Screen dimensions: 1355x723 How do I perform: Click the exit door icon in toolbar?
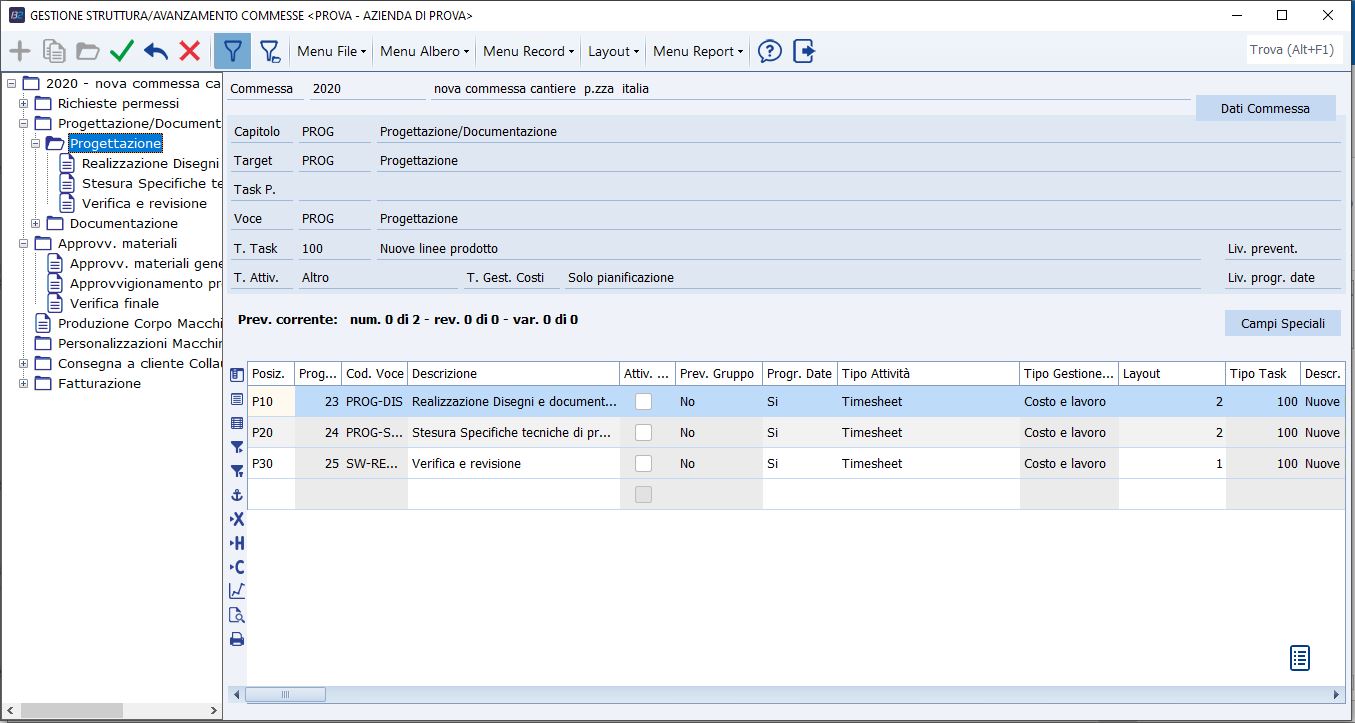(x=804, y=51)
